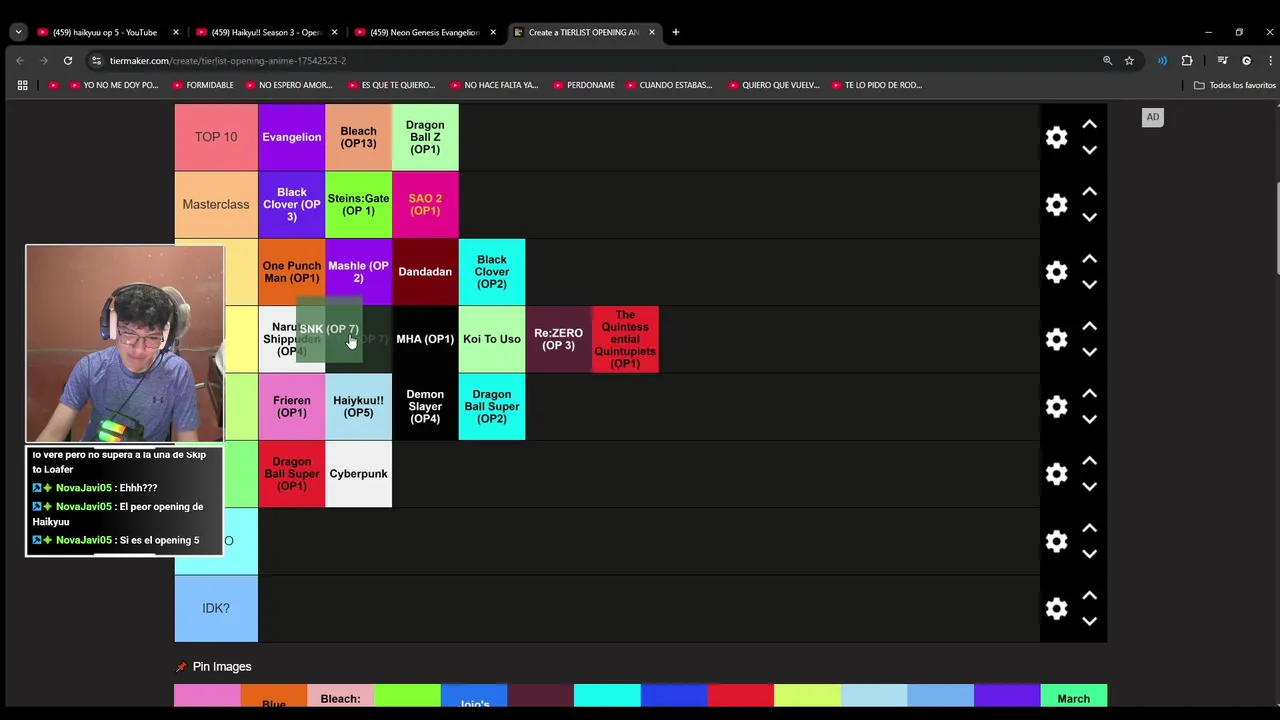The width and height of the screenshot is (1280, 720).
Task: Open the Todos los favoritos folder
Action: [1235, 85]
